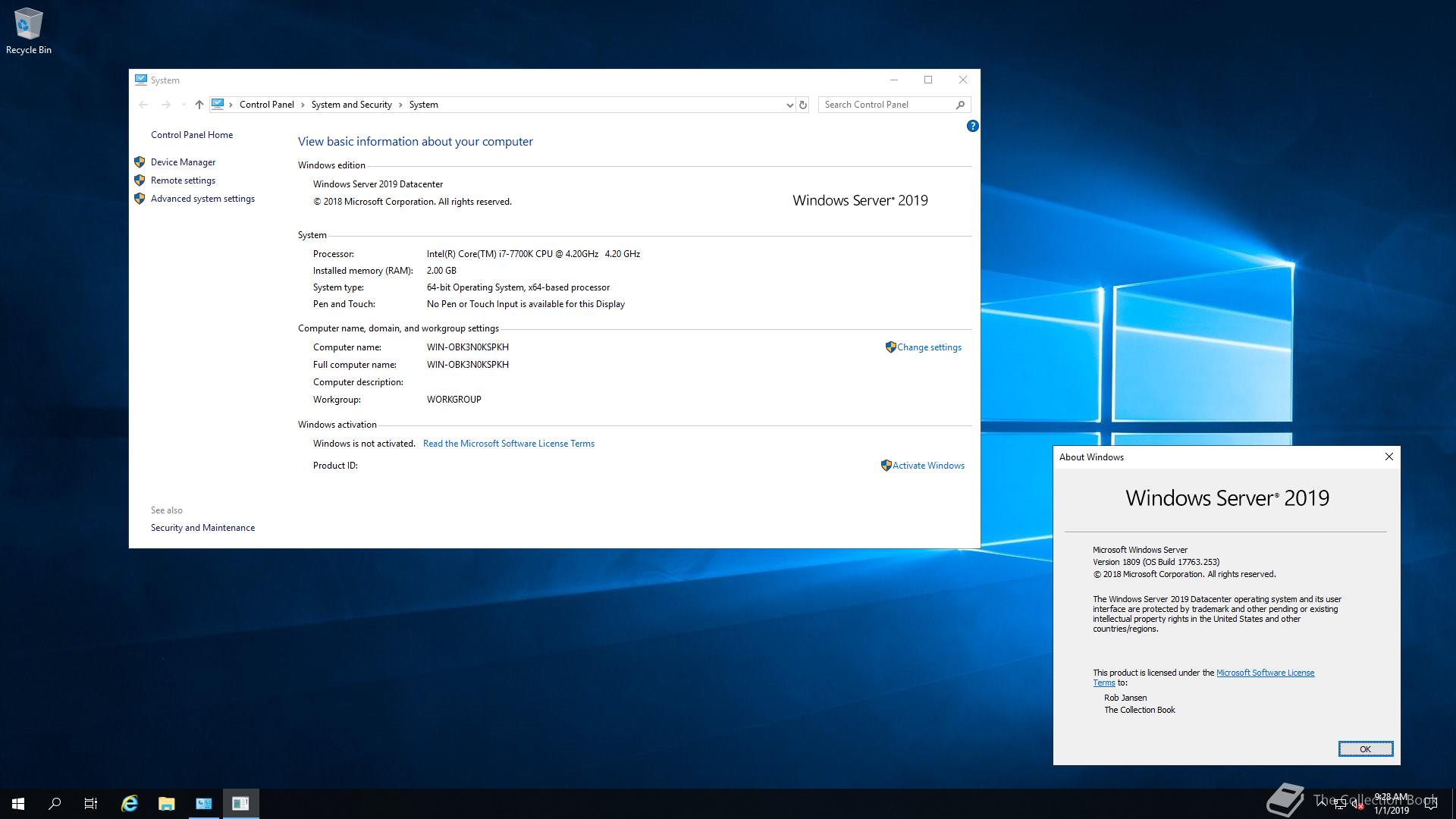This screenshot has width=1456, height=819.
Task: Click the computer icon in address bar
Action: [218, 104]
